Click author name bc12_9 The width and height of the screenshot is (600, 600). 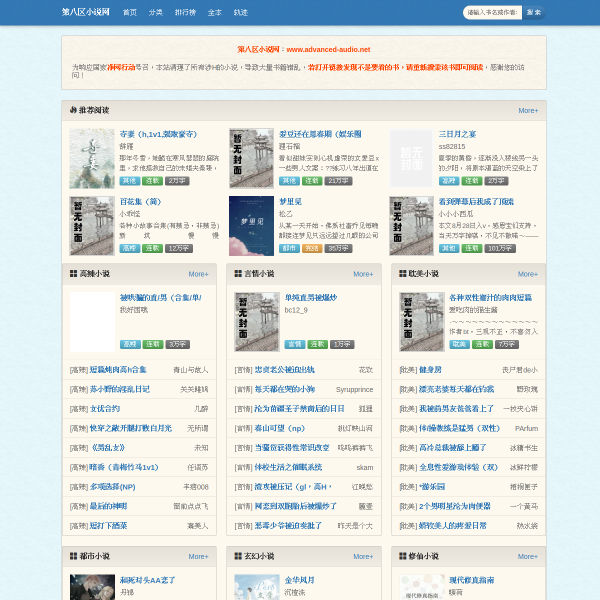296,310
